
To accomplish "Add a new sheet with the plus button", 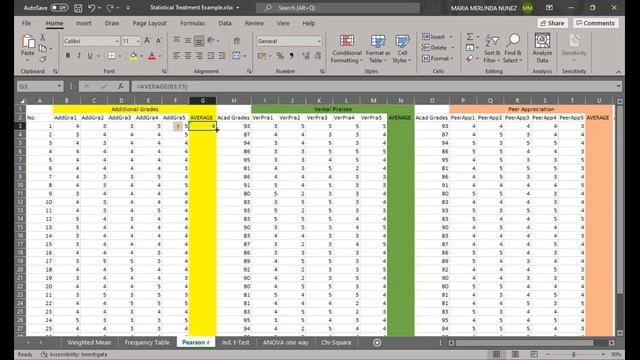I will 377,343.
